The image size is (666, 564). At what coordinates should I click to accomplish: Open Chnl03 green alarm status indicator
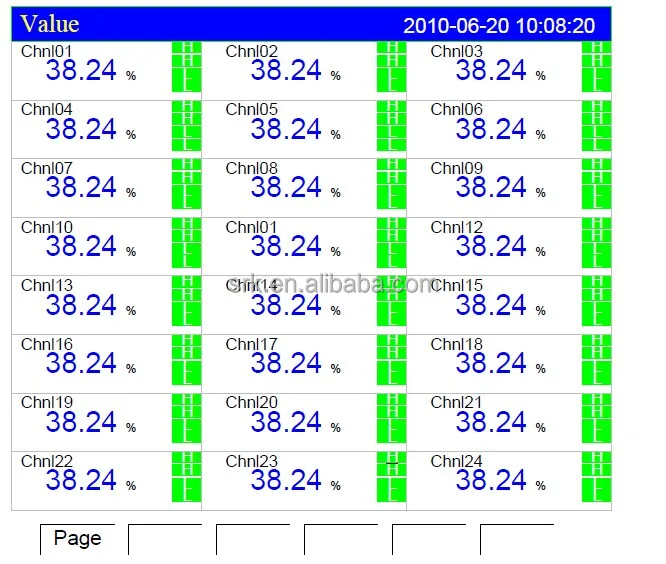pos(596,67)
